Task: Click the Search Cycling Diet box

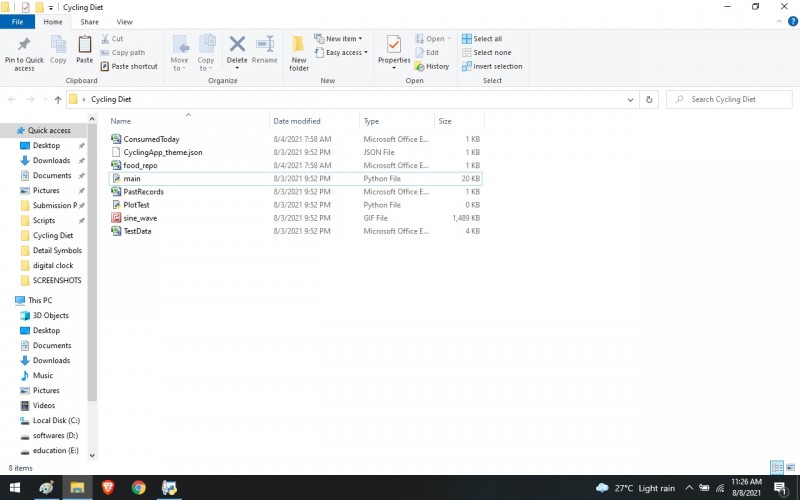Action: coord(730,99)
